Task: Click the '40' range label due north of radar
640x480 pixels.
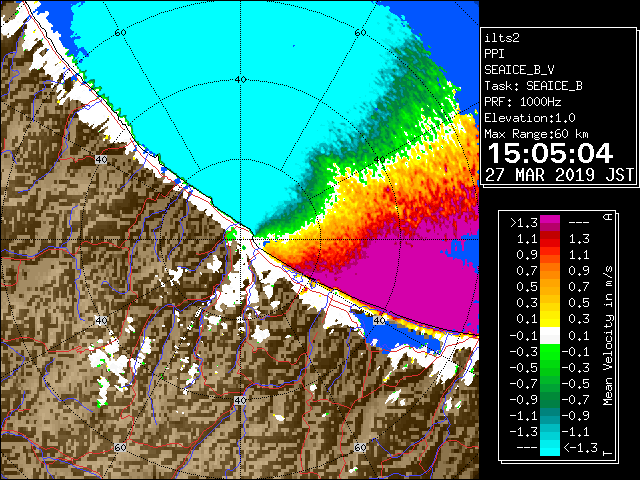Action: pyautogui.click(x=240, y=80)
